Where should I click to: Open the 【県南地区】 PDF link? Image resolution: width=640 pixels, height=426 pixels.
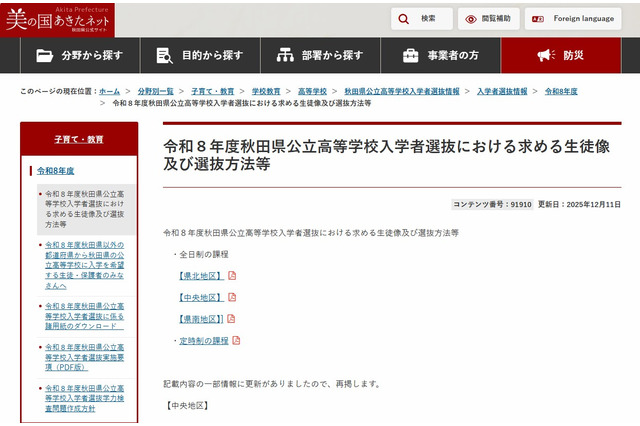coord(201,319)
